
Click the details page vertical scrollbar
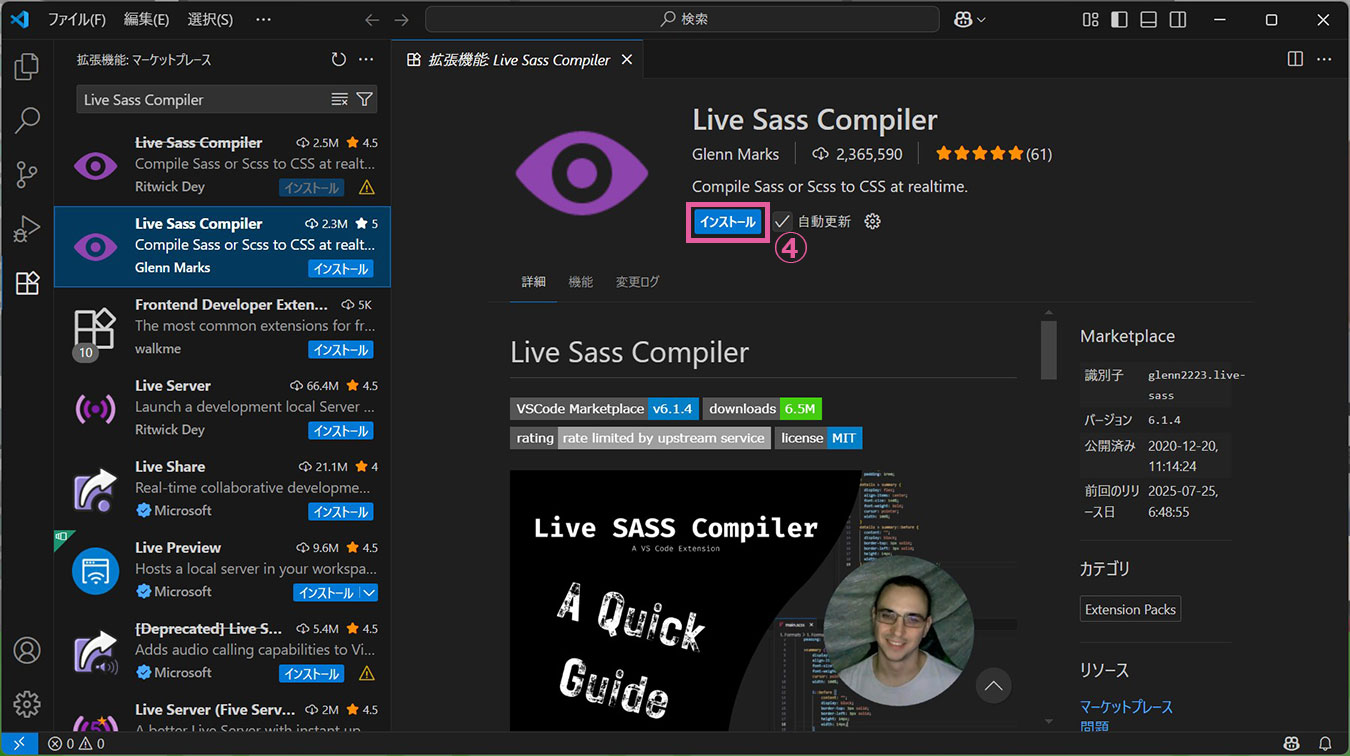[1048, 349]
